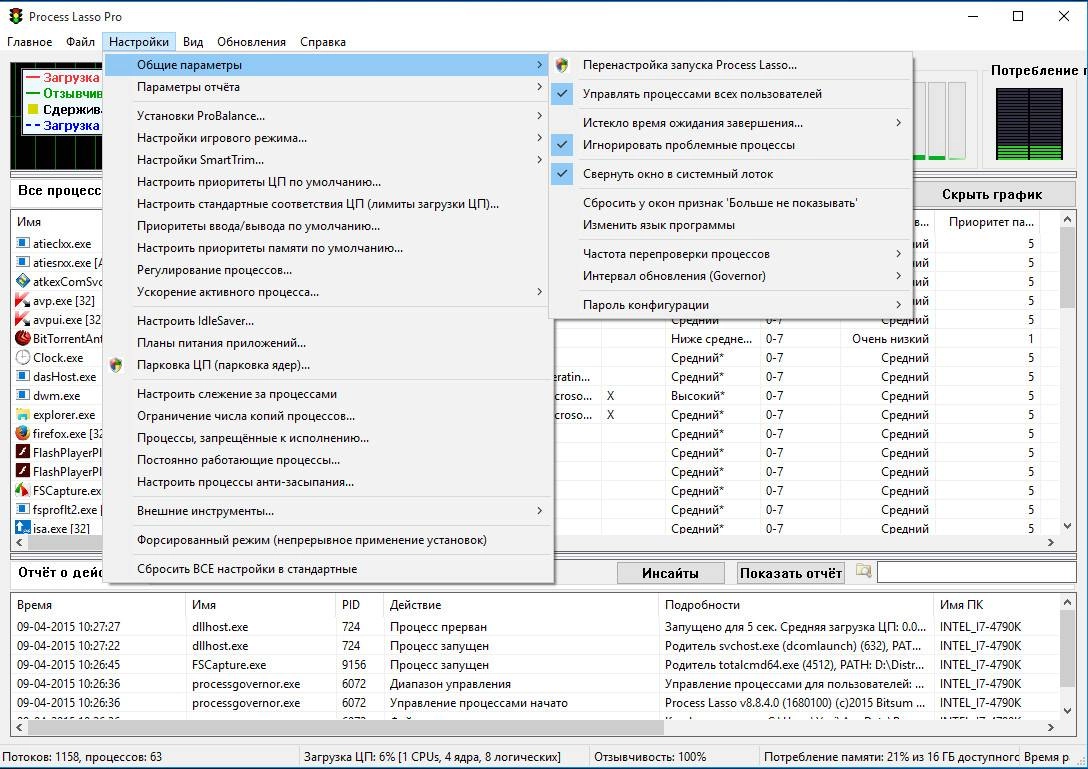The height and width of the screenshot is (769, 1088).
Task: Select Планы питания приложений entry
Action: point(328,343)
